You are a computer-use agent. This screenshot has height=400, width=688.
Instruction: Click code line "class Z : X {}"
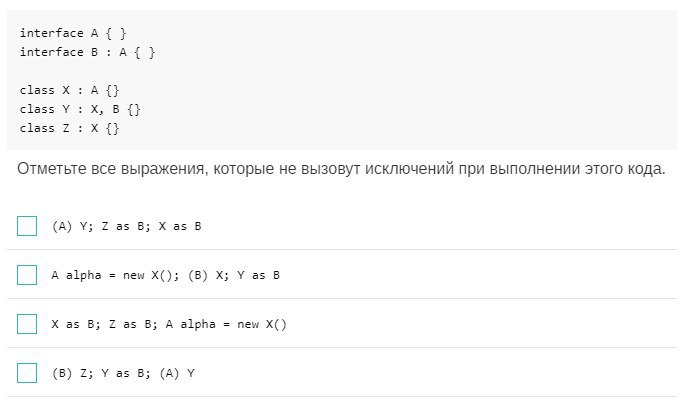pyautogui.click(x=69, y=128)
